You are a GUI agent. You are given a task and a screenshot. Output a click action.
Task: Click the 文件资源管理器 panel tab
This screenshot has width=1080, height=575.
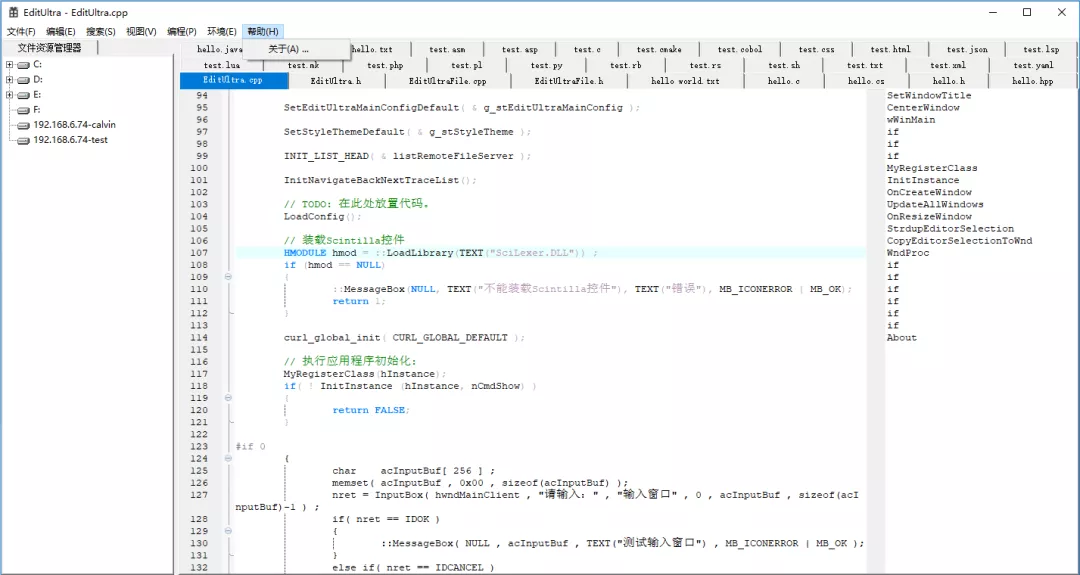pos(50,48)
